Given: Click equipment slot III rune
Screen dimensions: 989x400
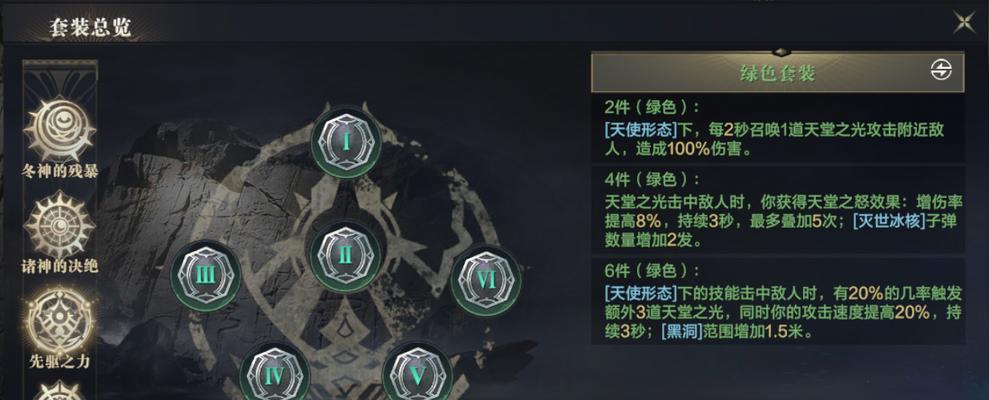Looking at the screenshot, I should 206,276.
